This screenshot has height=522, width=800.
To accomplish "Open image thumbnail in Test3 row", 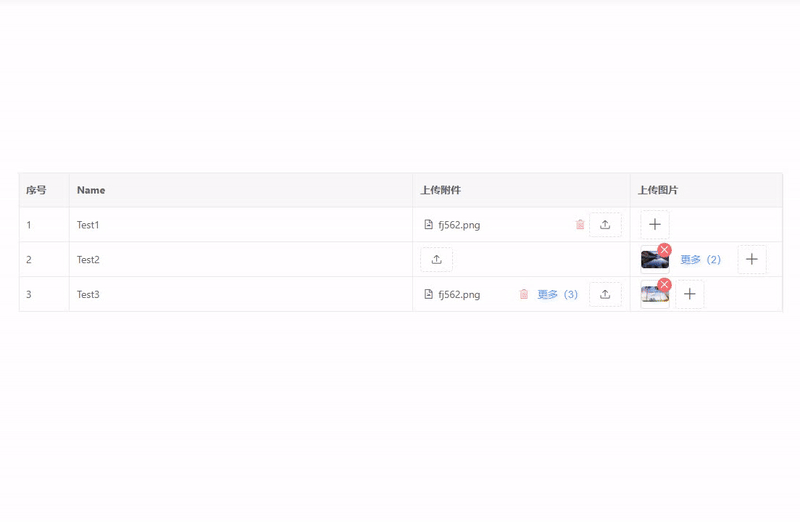I will [654, 295].
